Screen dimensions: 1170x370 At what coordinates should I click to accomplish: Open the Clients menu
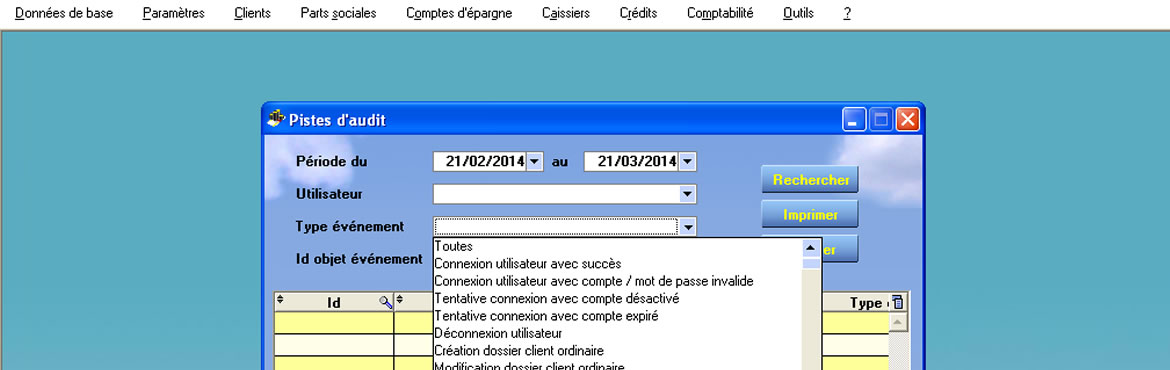pyautogui.click(x=252, y=13)
